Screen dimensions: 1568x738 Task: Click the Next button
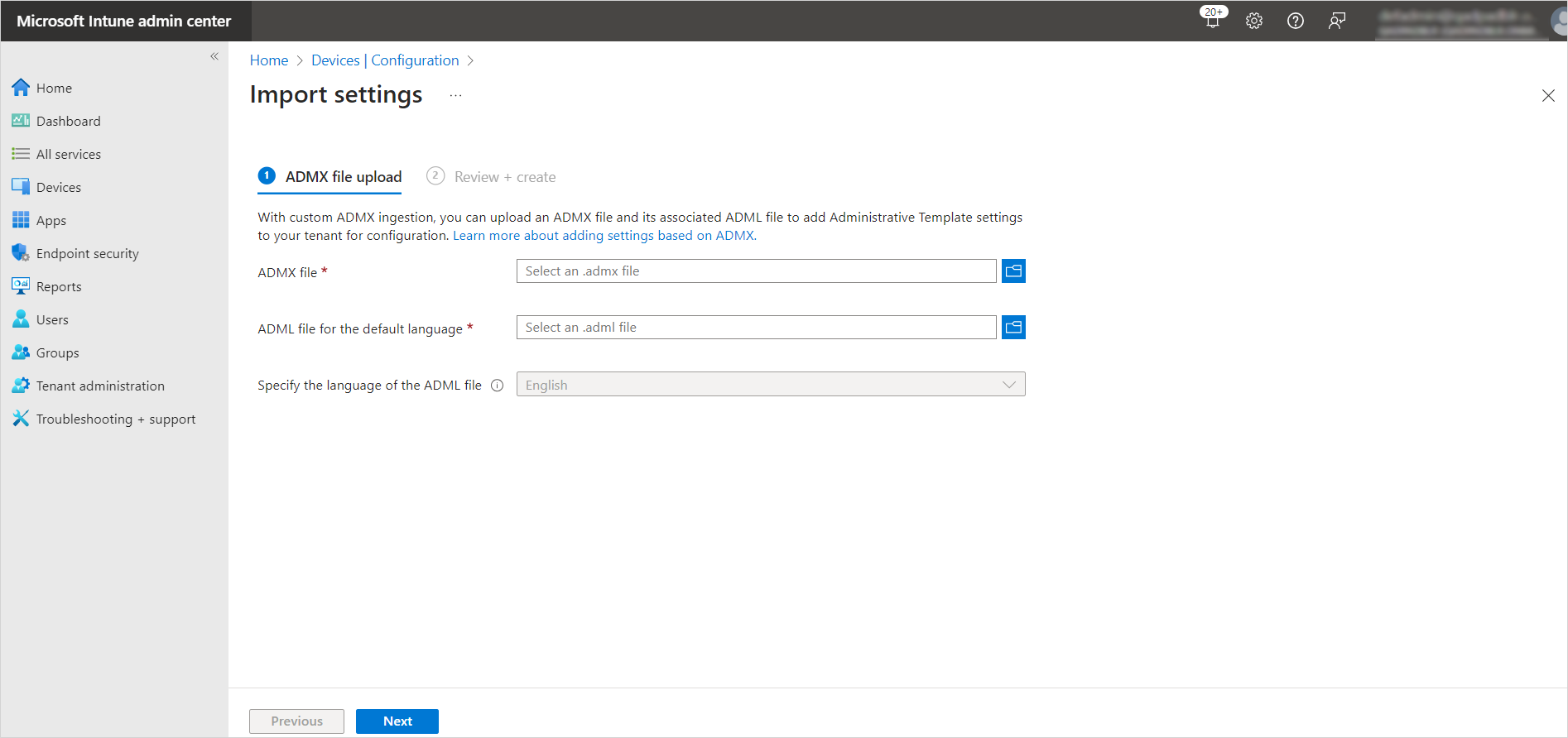pos(397,721)
